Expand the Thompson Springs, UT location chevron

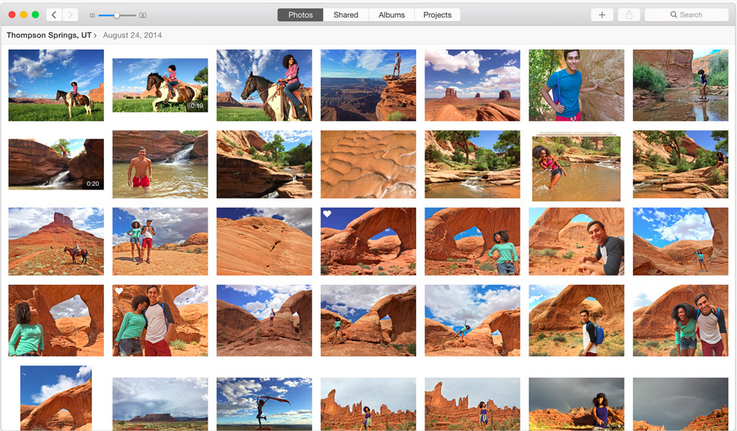pos(96,36)
